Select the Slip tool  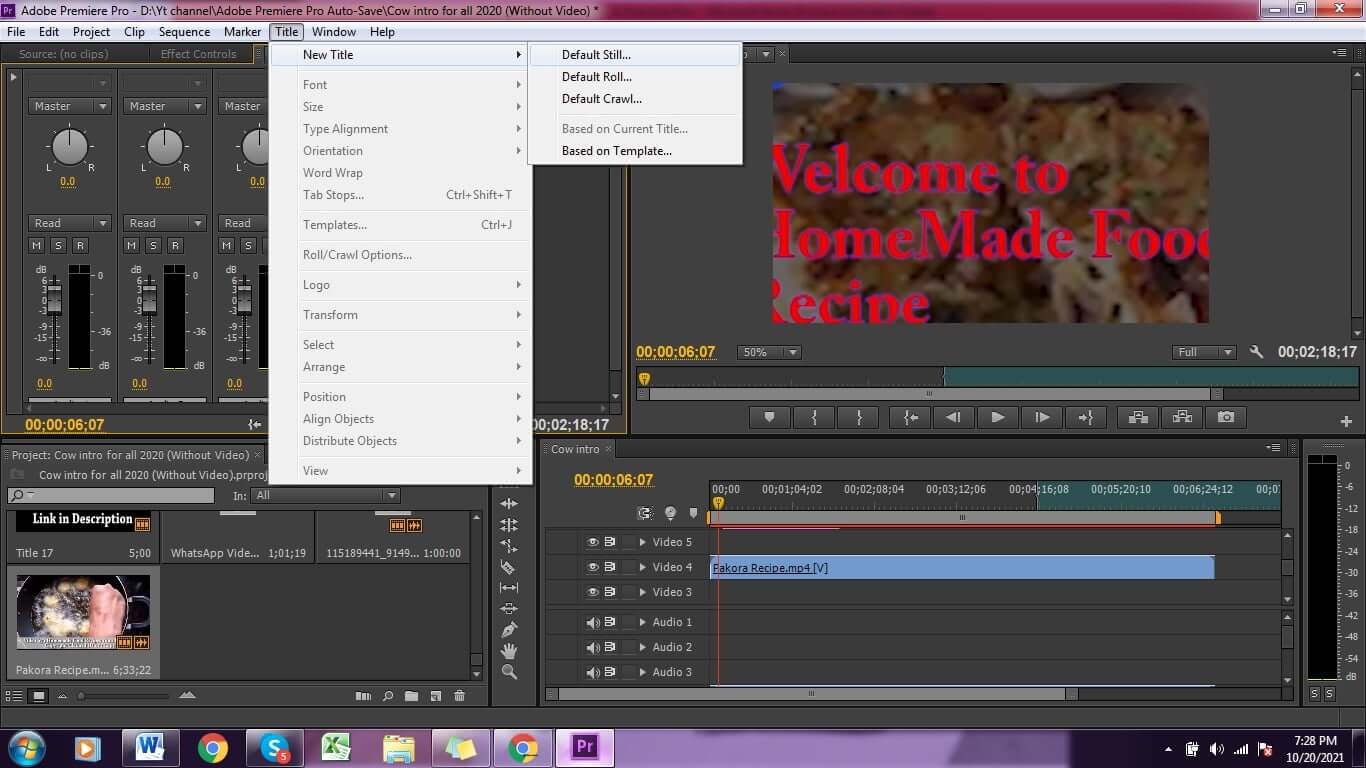coord(509,588)
